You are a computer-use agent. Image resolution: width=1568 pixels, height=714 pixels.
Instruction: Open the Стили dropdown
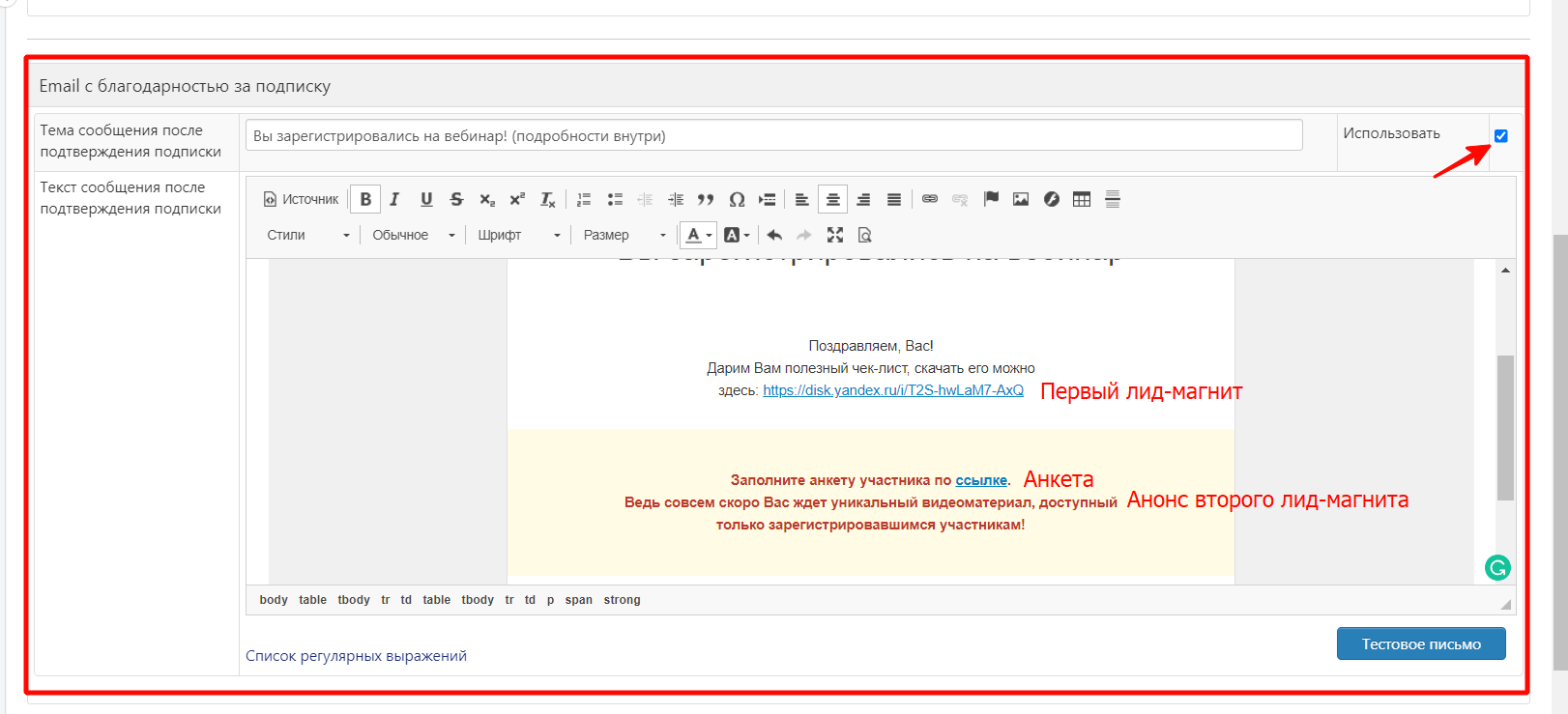click(307, 235)
